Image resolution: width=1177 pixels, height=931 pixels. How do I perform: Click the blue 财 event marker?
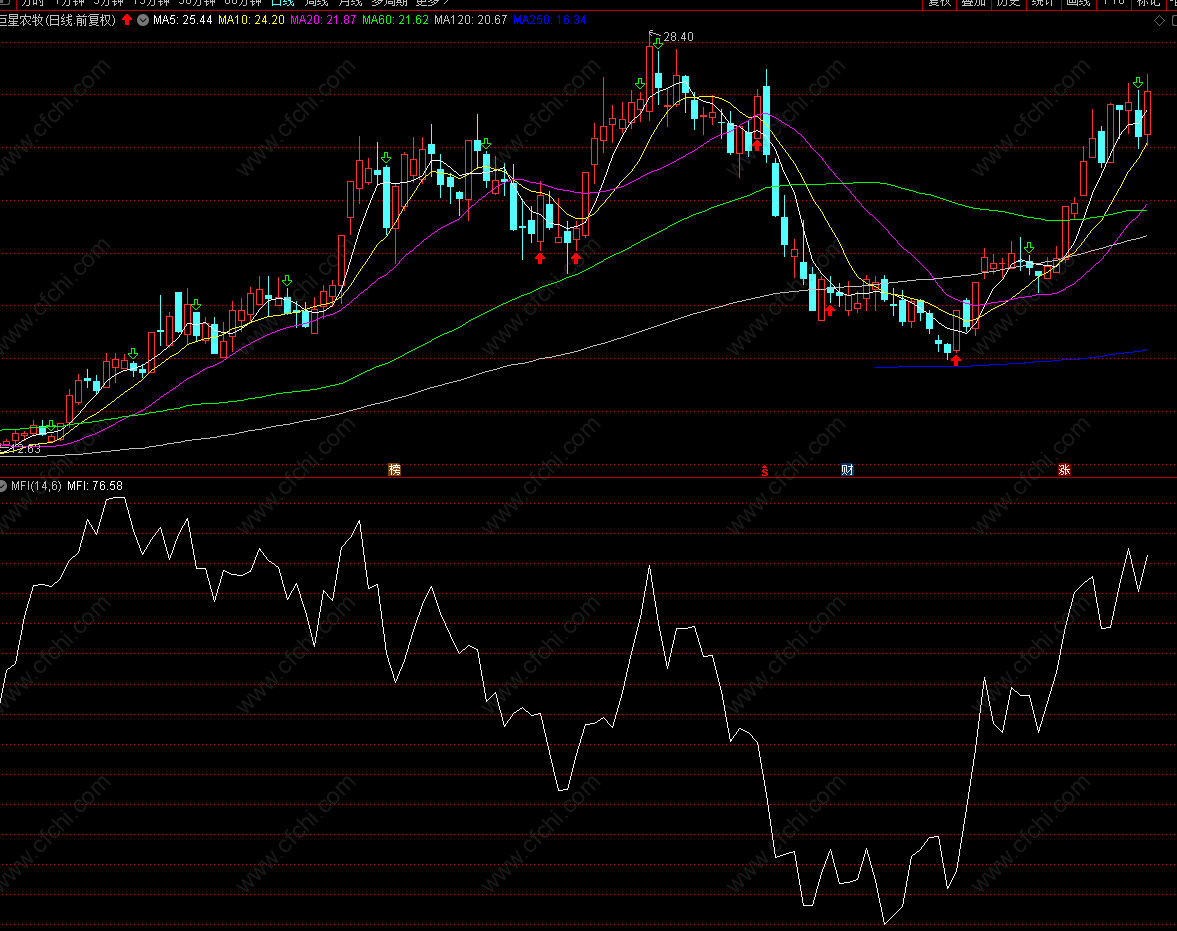tap(847, 469)
